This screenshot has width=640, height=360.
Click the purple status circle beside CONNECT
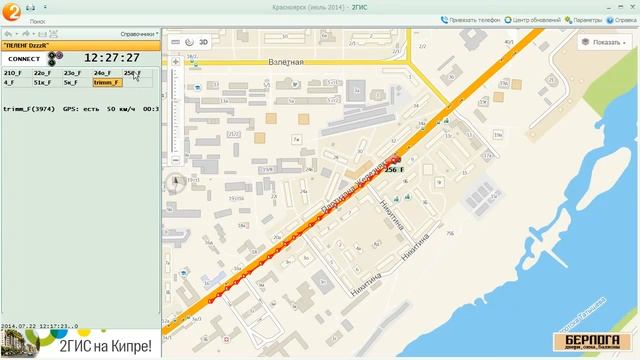(x=59, y=55)
